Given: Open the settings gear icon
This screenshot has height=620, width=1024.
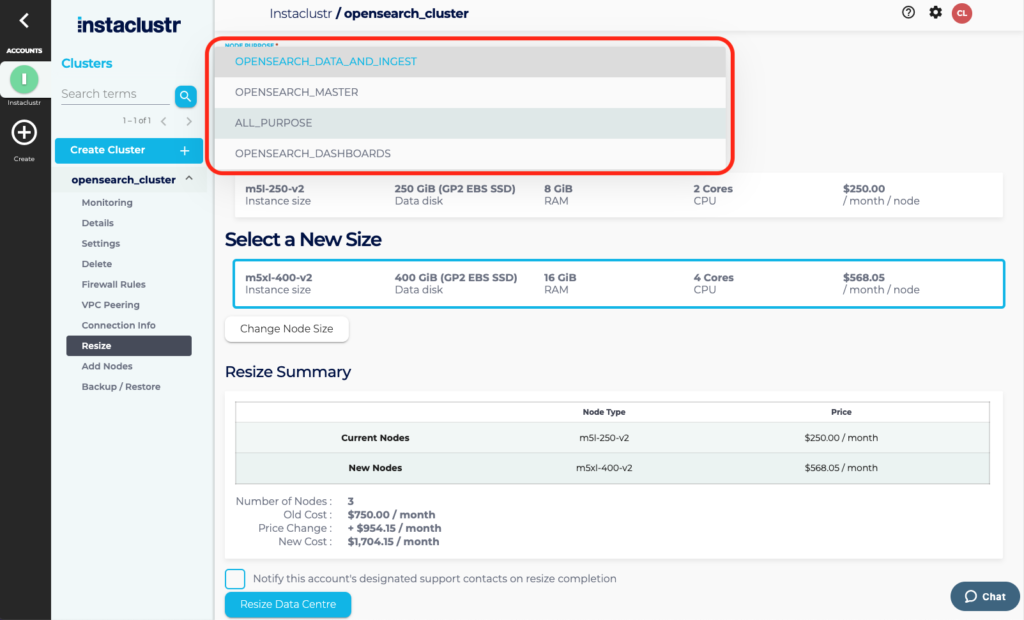Looking at the screenshot, I should point(935,13).
